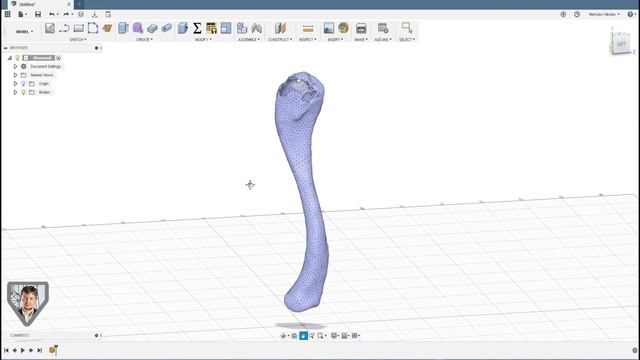Open Display Settings monitor icon

(x=335, y=336)
